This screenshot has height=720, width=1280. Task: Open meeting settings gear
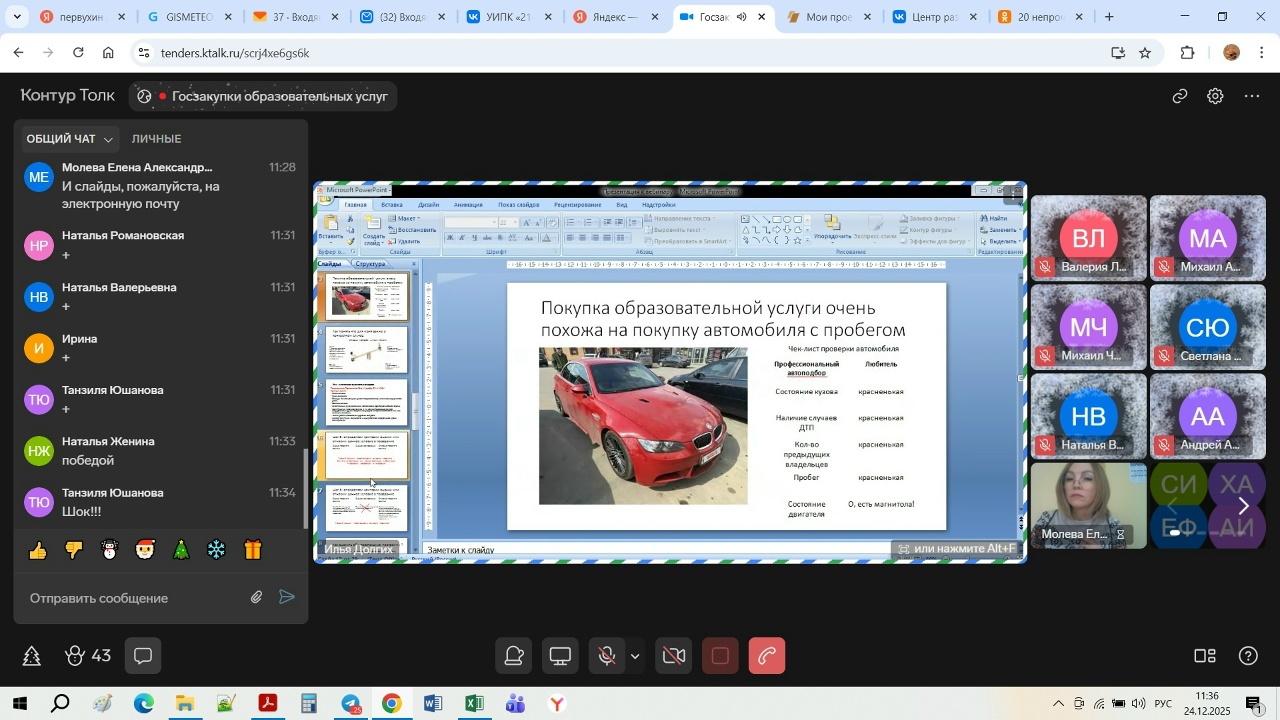coord(1215,97)
